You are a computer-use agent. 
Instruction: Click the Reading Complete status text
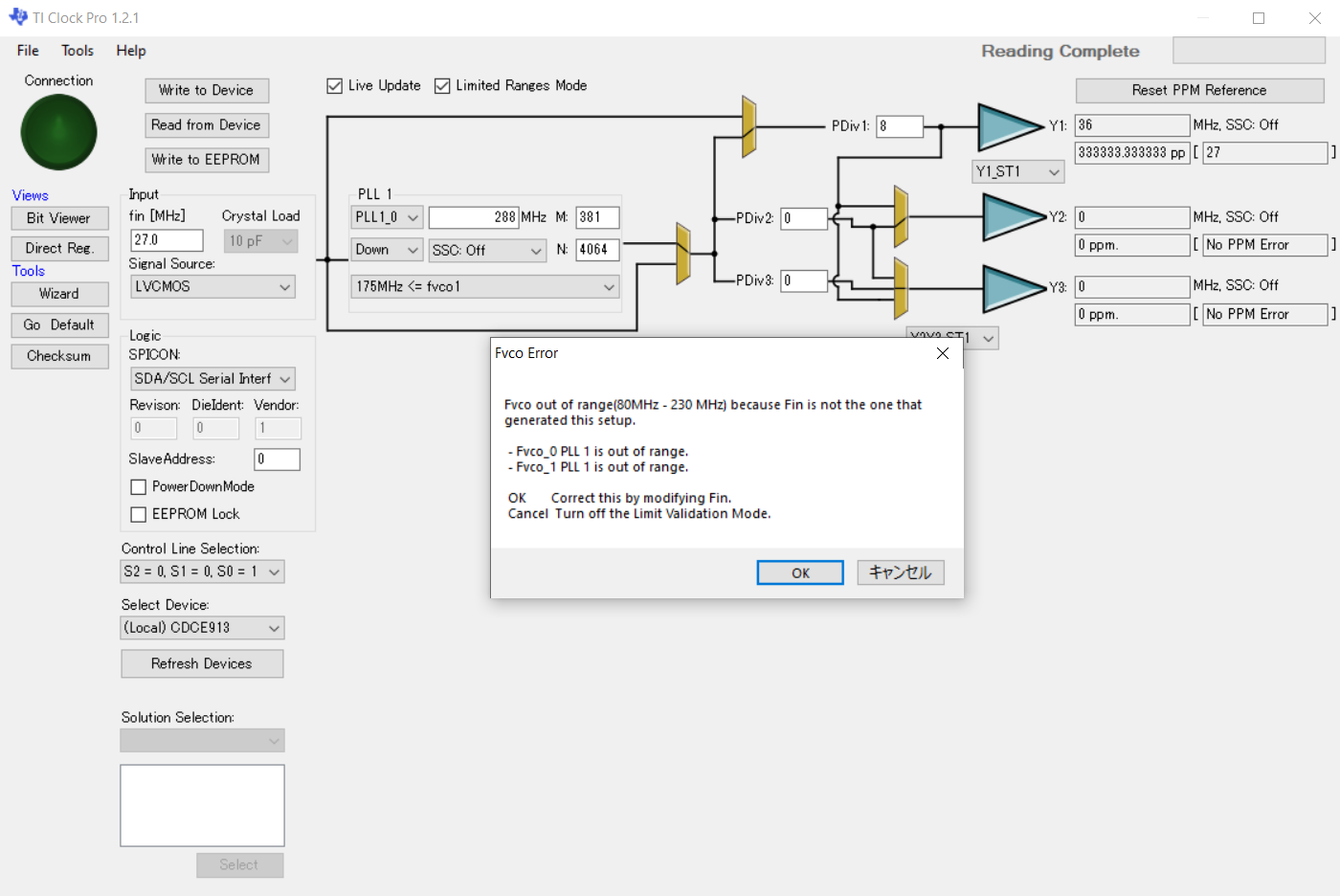tap(1061, 52)
